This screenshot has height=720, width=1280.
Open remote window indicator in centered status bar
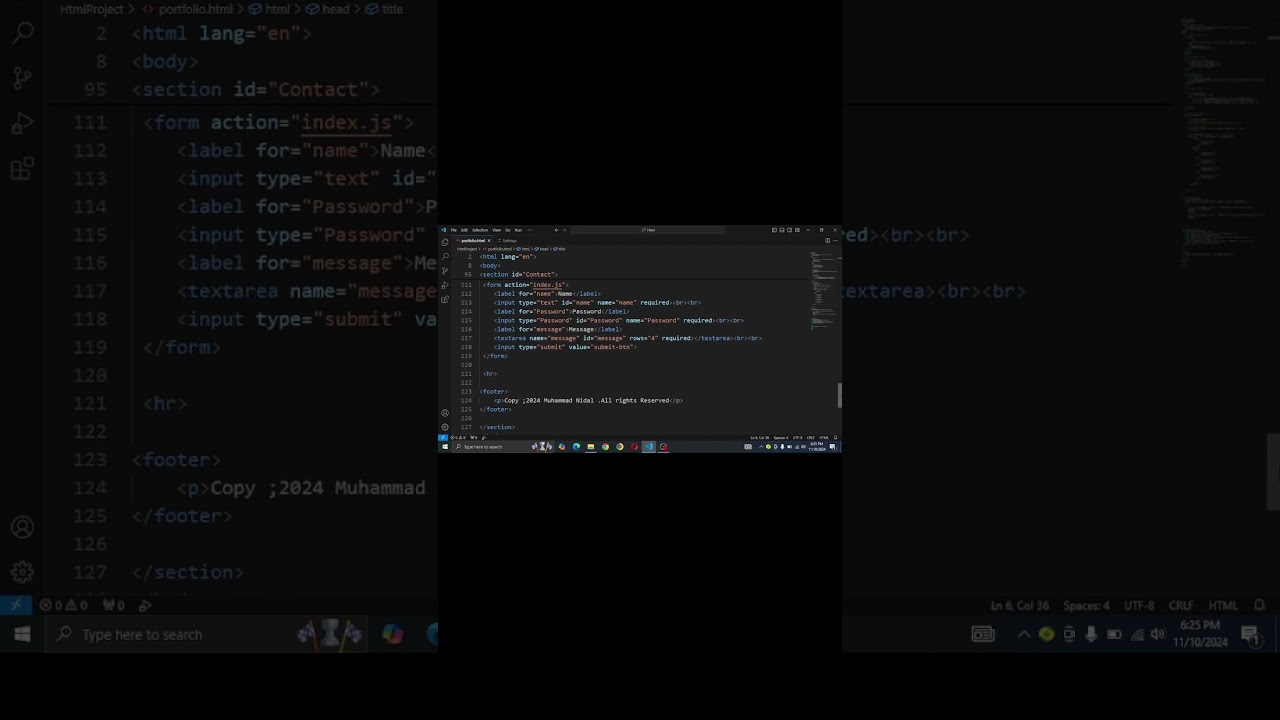pyautogui.click(x=443, y=437)
